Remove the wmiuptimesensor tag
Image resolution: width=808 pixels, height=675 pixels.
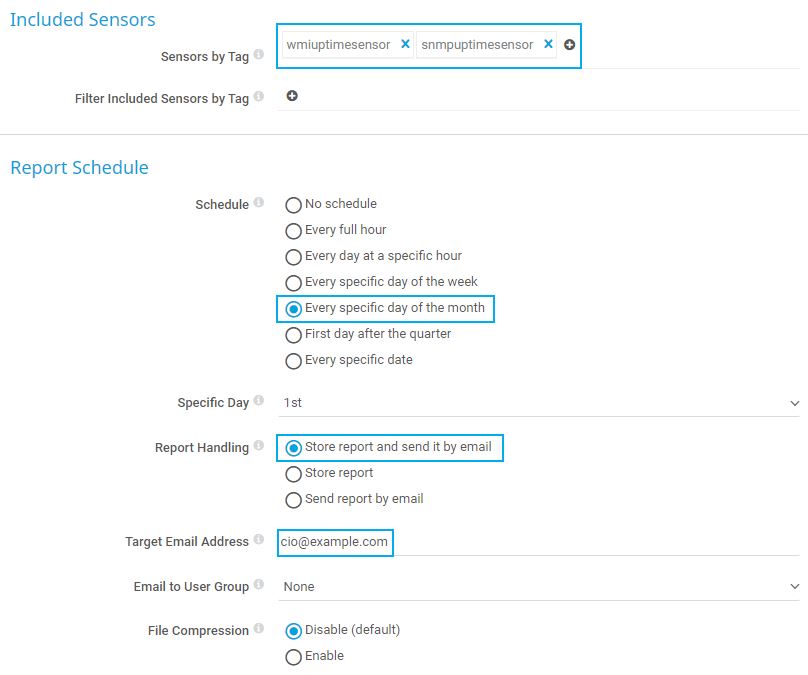tap(405, 44)
